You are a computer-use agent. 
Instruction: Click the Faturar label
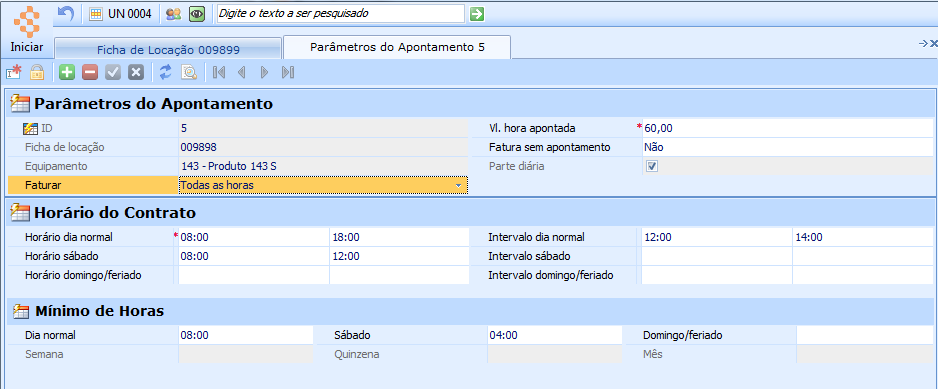pyautogui.click(x=43, y=186)
